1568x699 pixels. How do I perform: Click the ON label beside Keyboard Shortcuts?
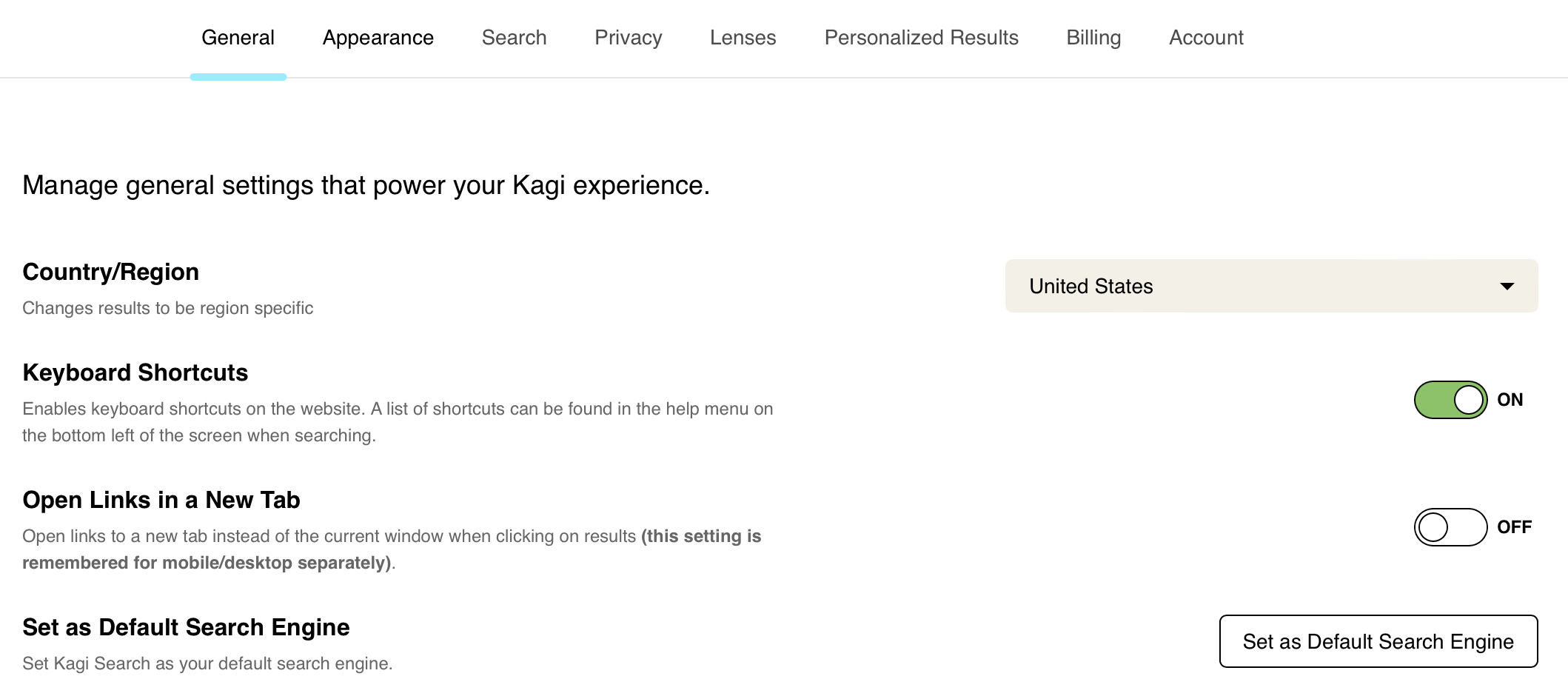click(1510, 400)
